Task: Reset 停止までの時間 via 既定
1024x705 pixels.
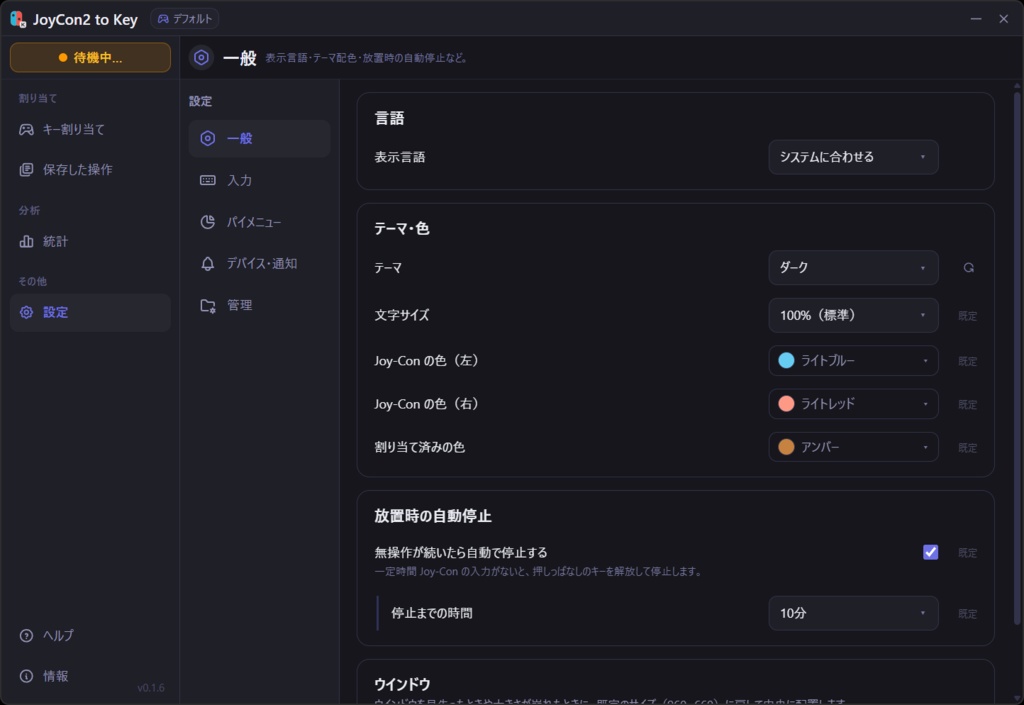Action: click(967, 614)
